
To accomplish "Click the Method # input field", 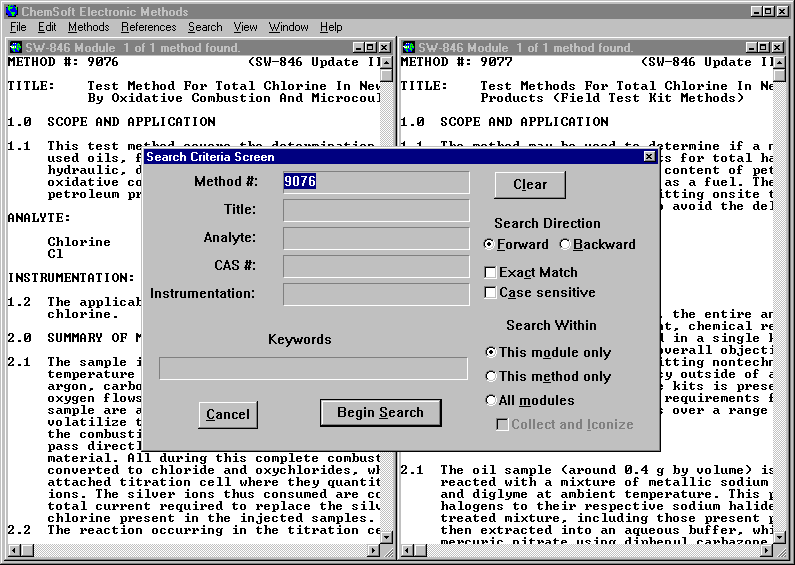I will 376,182.
